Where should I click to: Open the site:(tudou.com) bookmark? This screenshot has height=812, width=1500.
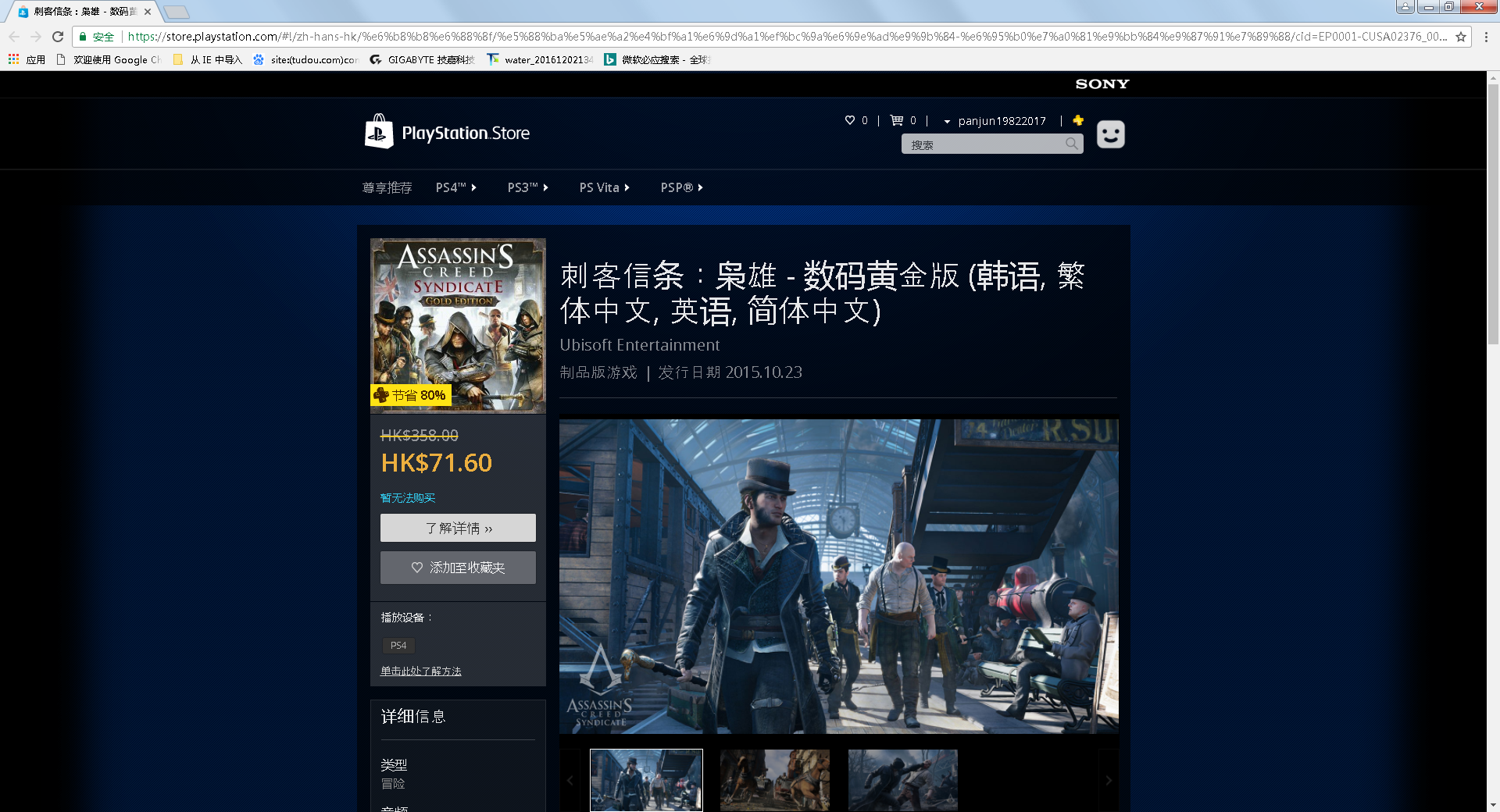tap(305, 59)
